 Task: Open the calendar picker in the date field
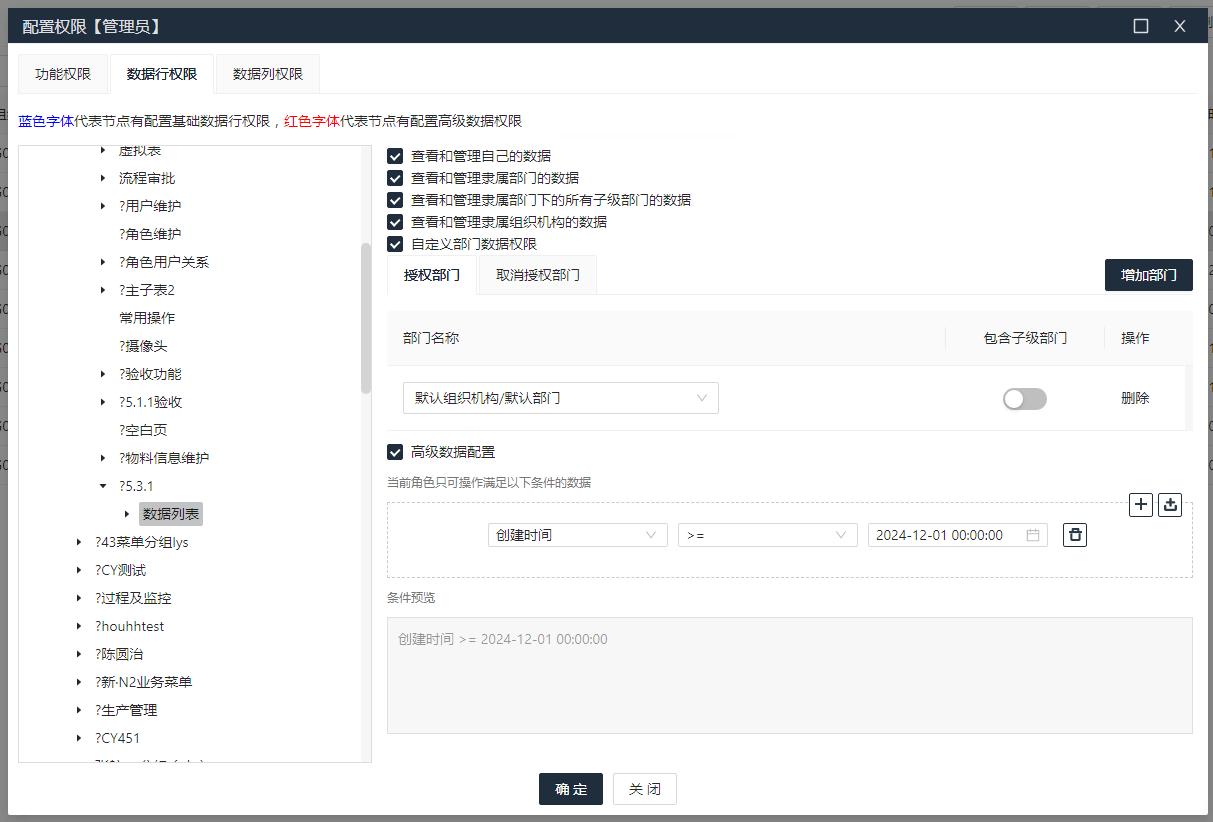point(1031,534)
